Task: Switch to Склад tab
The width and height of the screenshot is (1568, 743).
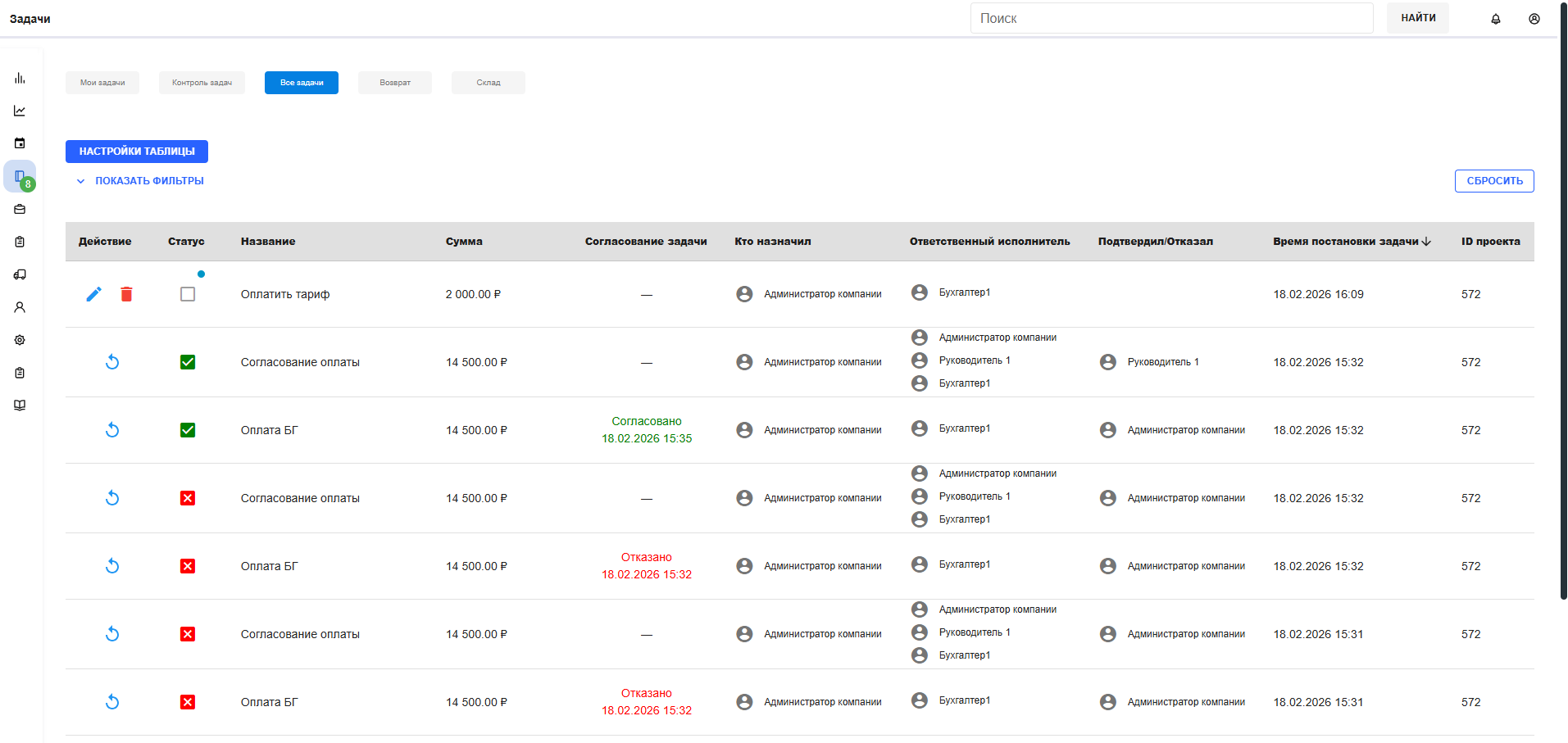Action: coord(489,83)
